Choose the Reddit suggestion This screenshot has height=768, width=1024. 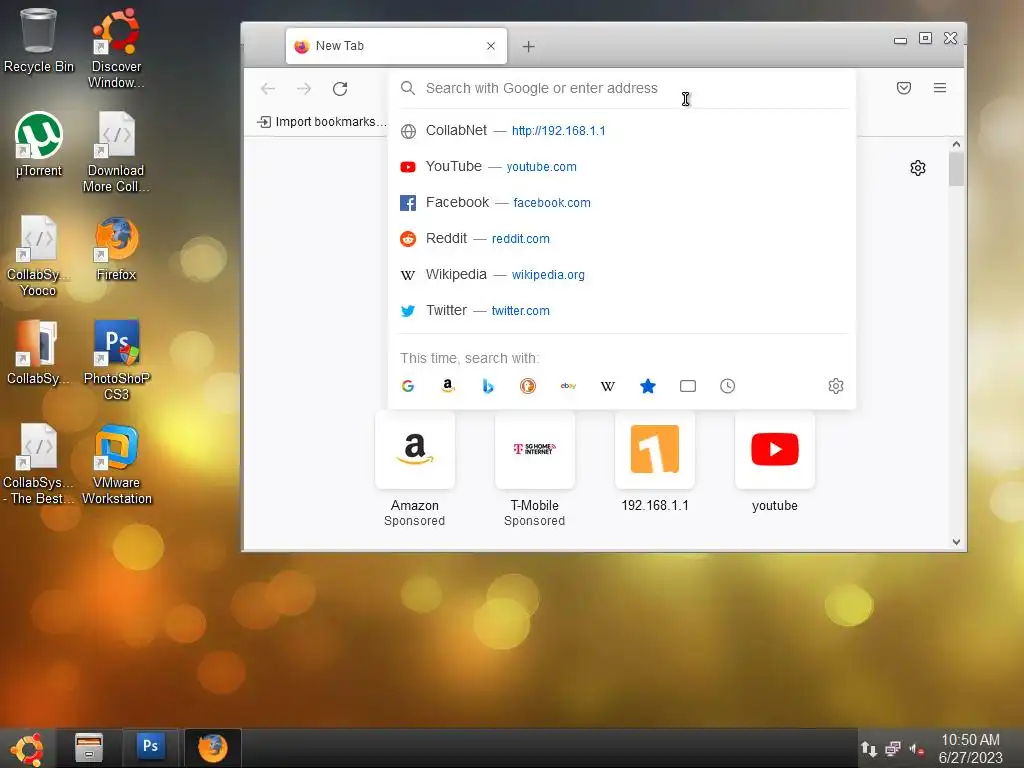(x=622, y=238)
